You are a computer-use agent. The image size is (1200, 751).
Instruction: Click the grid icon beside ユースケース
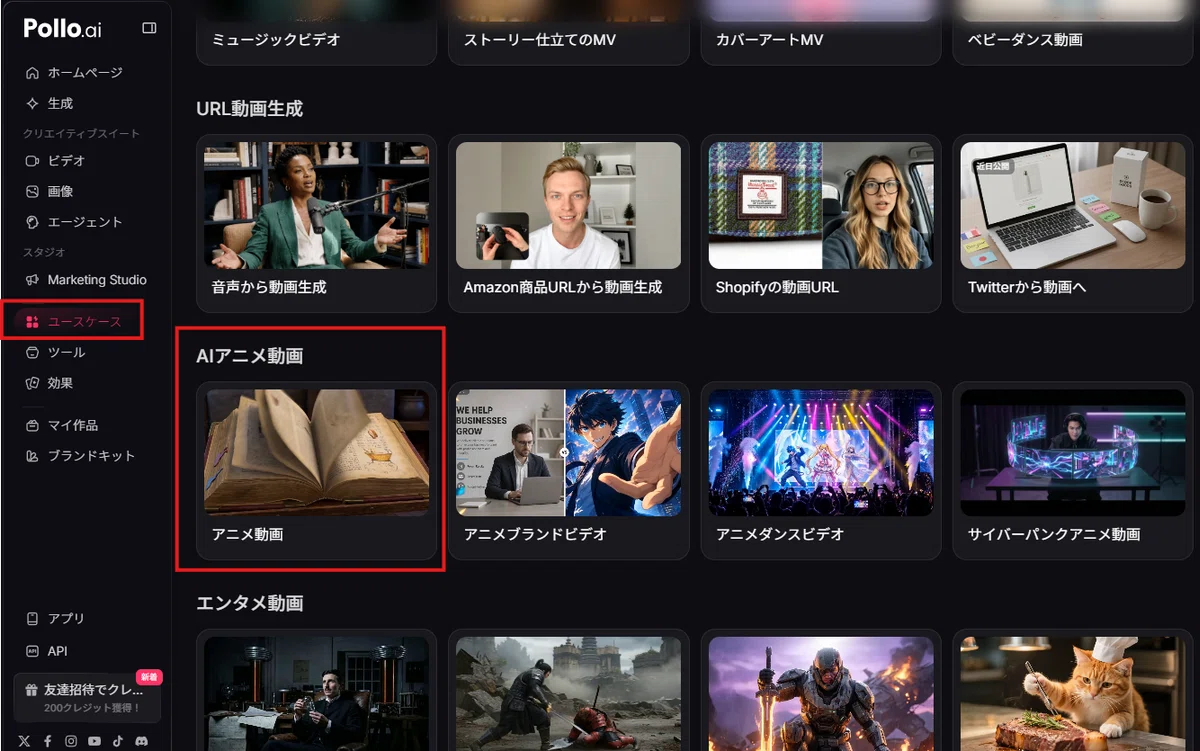pos(32,322)
